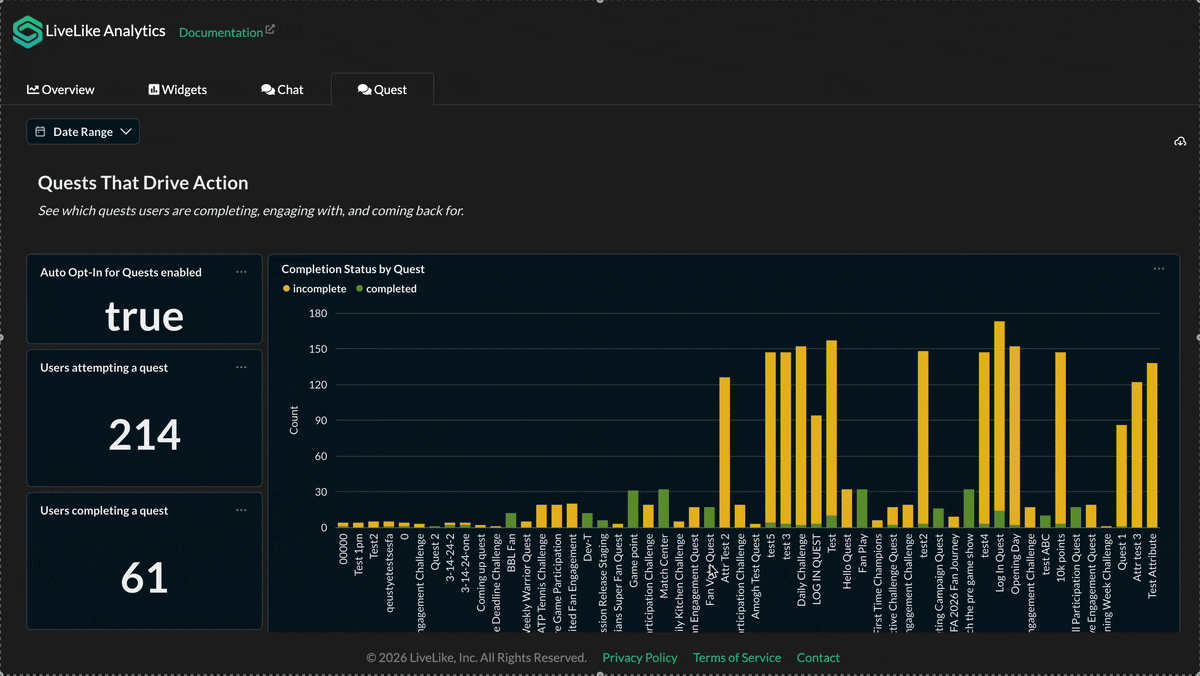Viewport: 1200px width, 676px height.
Task: Open the Date Range dropdown
Action: click(x=83, y=132)
